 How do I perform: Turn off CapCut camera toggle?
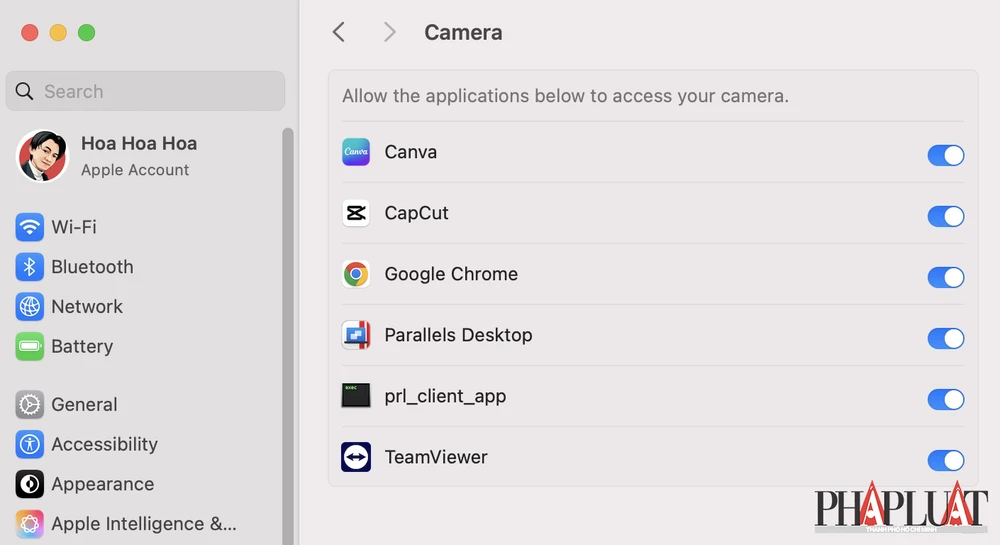pyautogui.click(x=945, y=216)
